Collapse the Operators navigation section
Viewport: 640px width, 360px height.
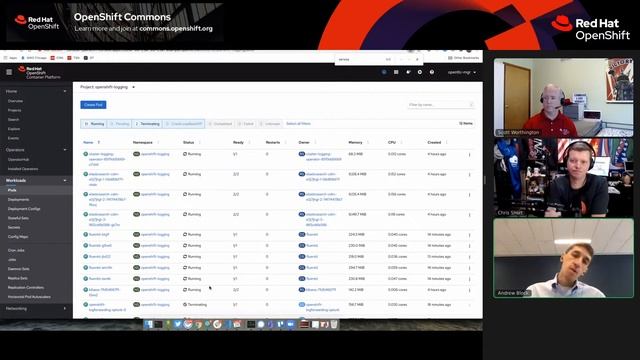(x=36, y=150)
